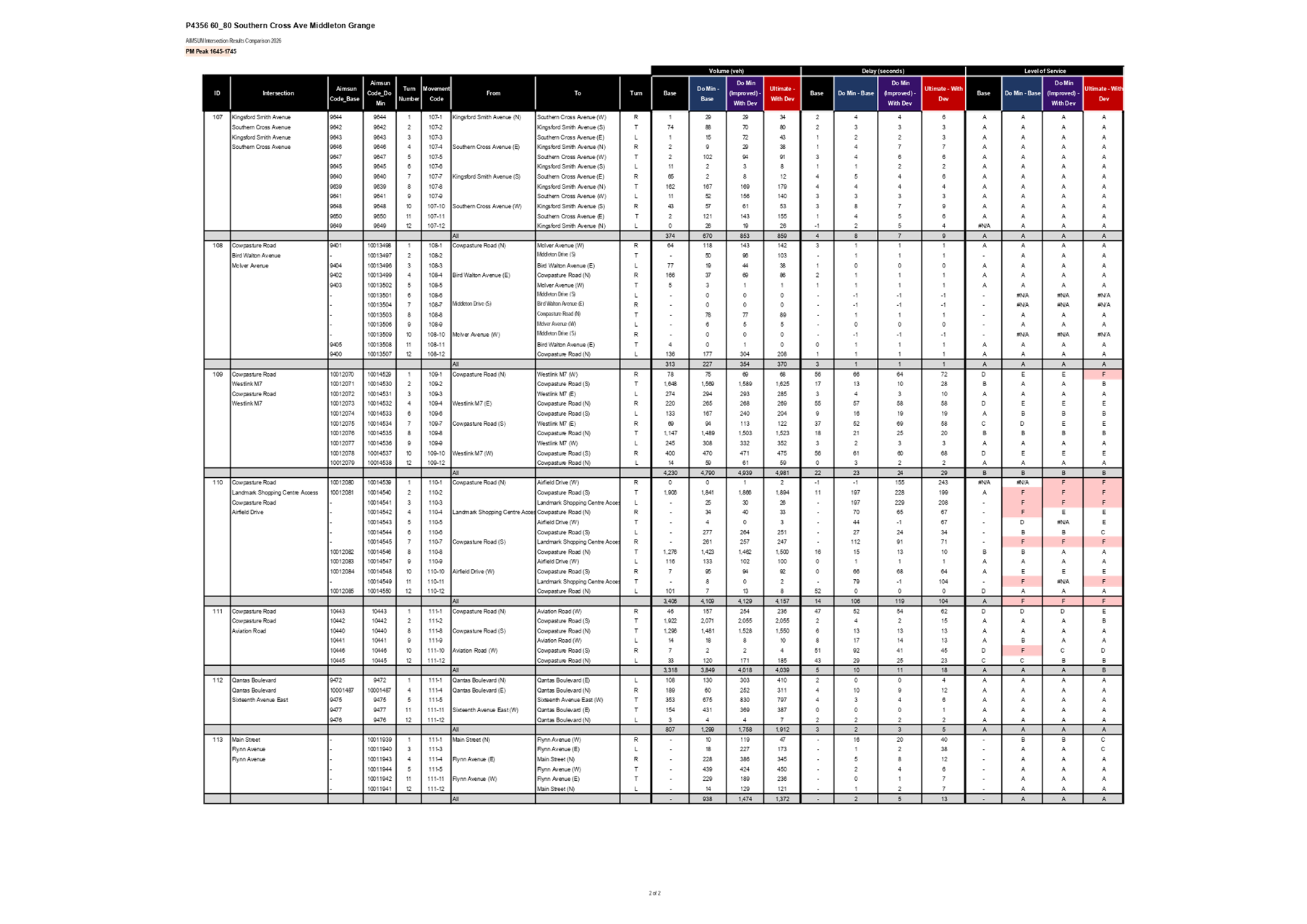The width and height of the screenshot is (1307, 924).
Task: Click movement code '107-12'
Action: point(435,226)
